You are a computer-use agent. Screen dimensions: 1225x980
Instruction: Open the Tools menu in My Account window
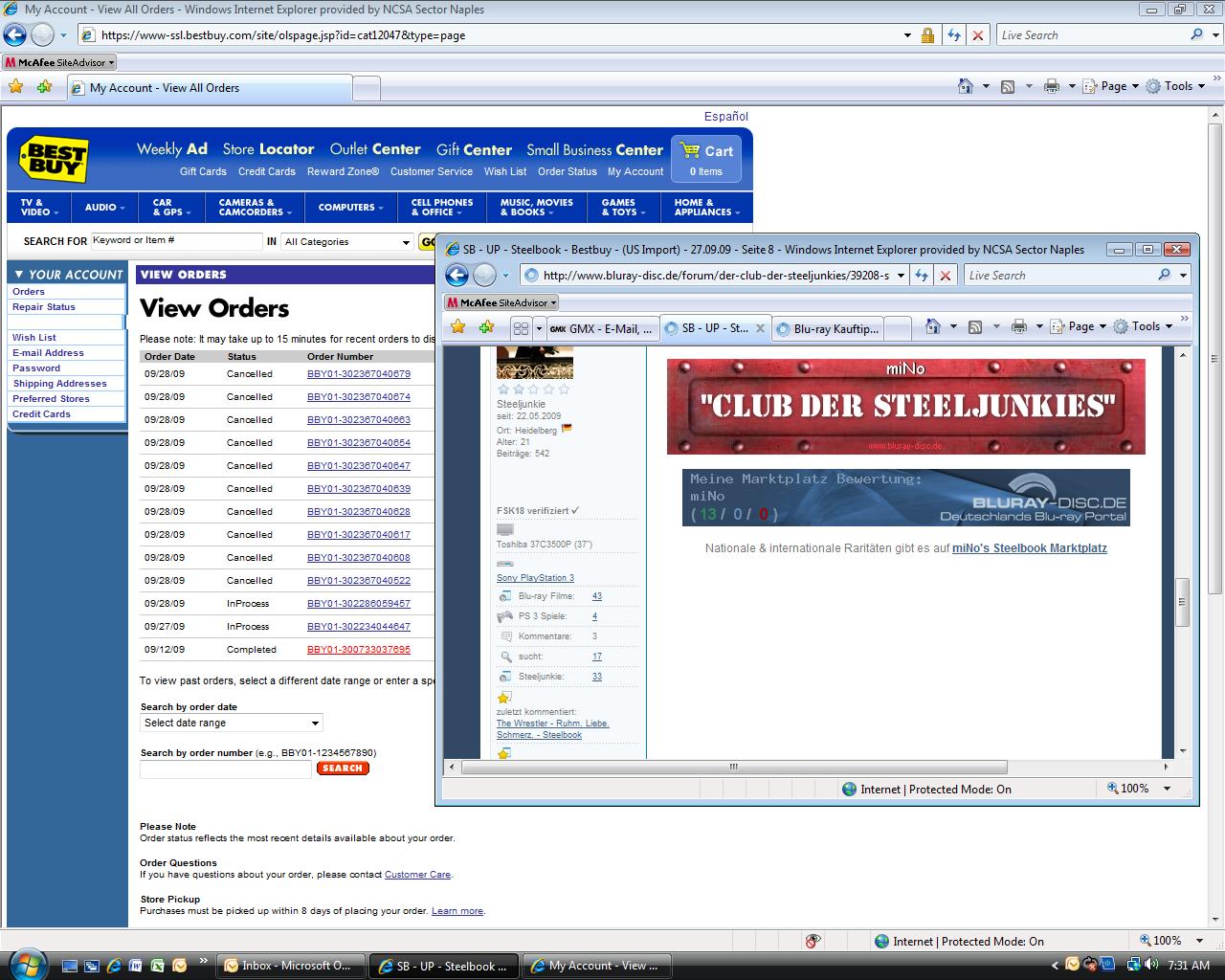tap(1175, 86)
